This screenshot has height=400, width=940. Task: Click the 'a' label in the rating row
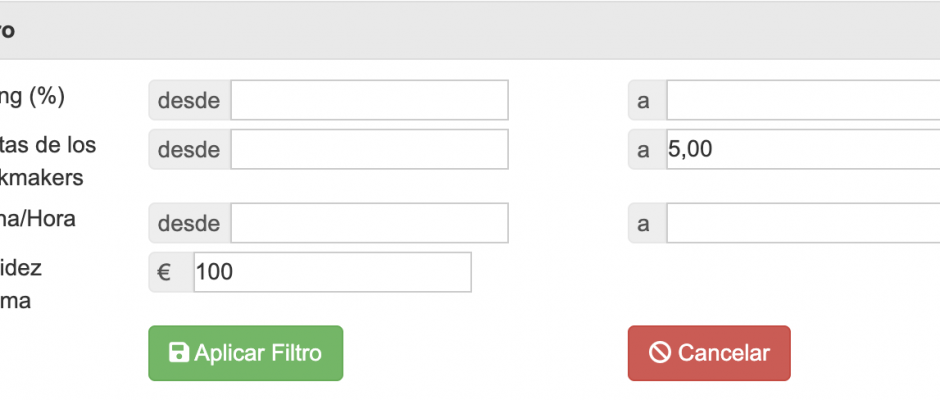coord(646,100)
